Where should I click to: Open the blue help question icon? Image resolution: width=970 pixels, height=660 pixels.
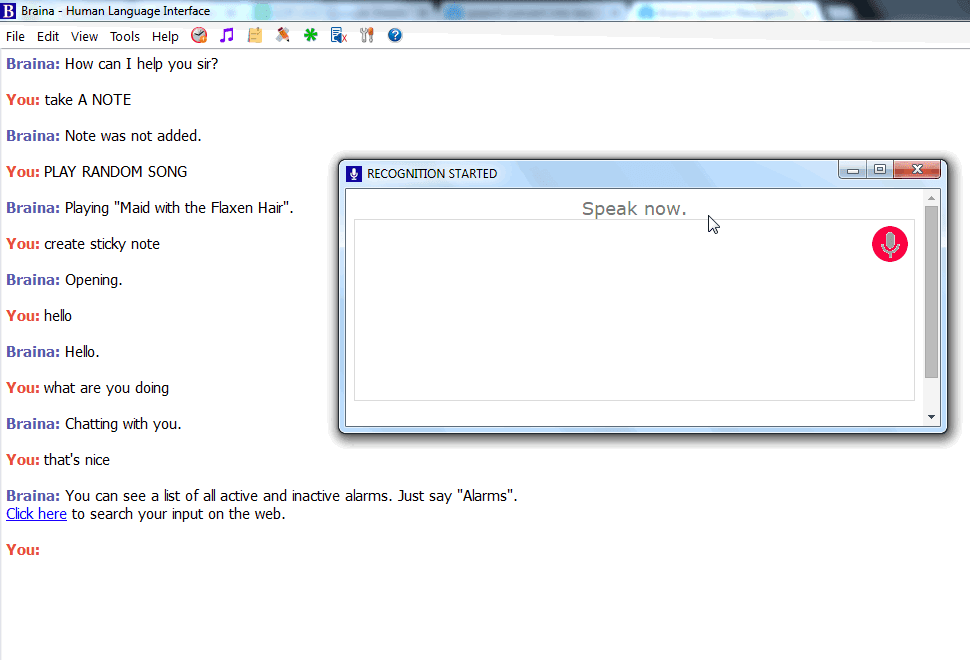[x=395, y=34]
